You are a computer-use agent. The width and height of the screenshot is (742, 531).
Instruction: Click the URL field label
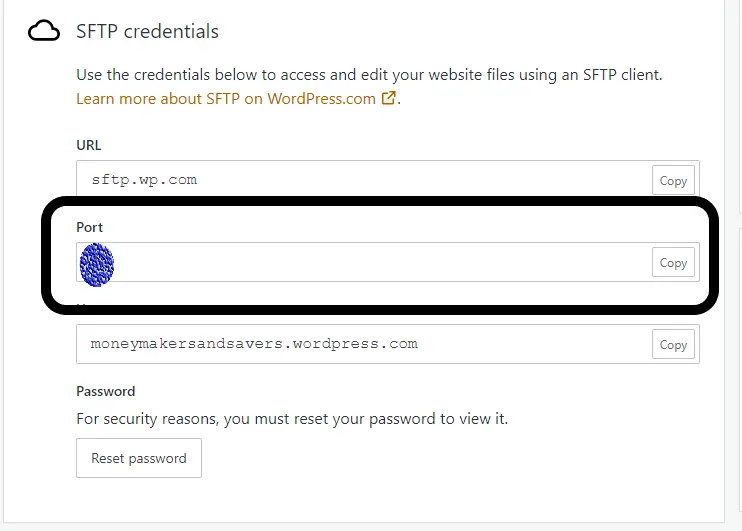click(88, 145)
